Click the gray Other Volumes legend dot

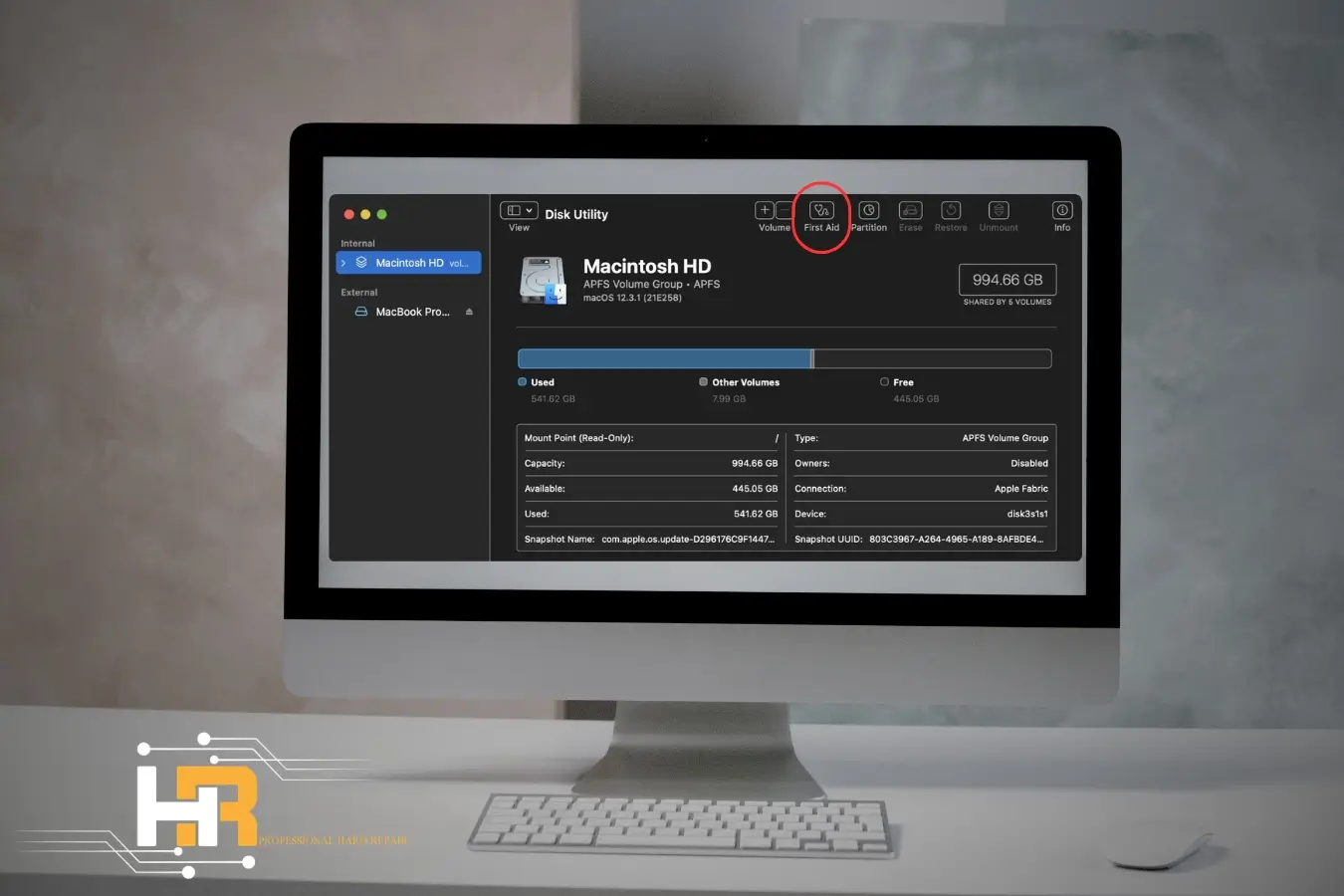tap(703, 381)
